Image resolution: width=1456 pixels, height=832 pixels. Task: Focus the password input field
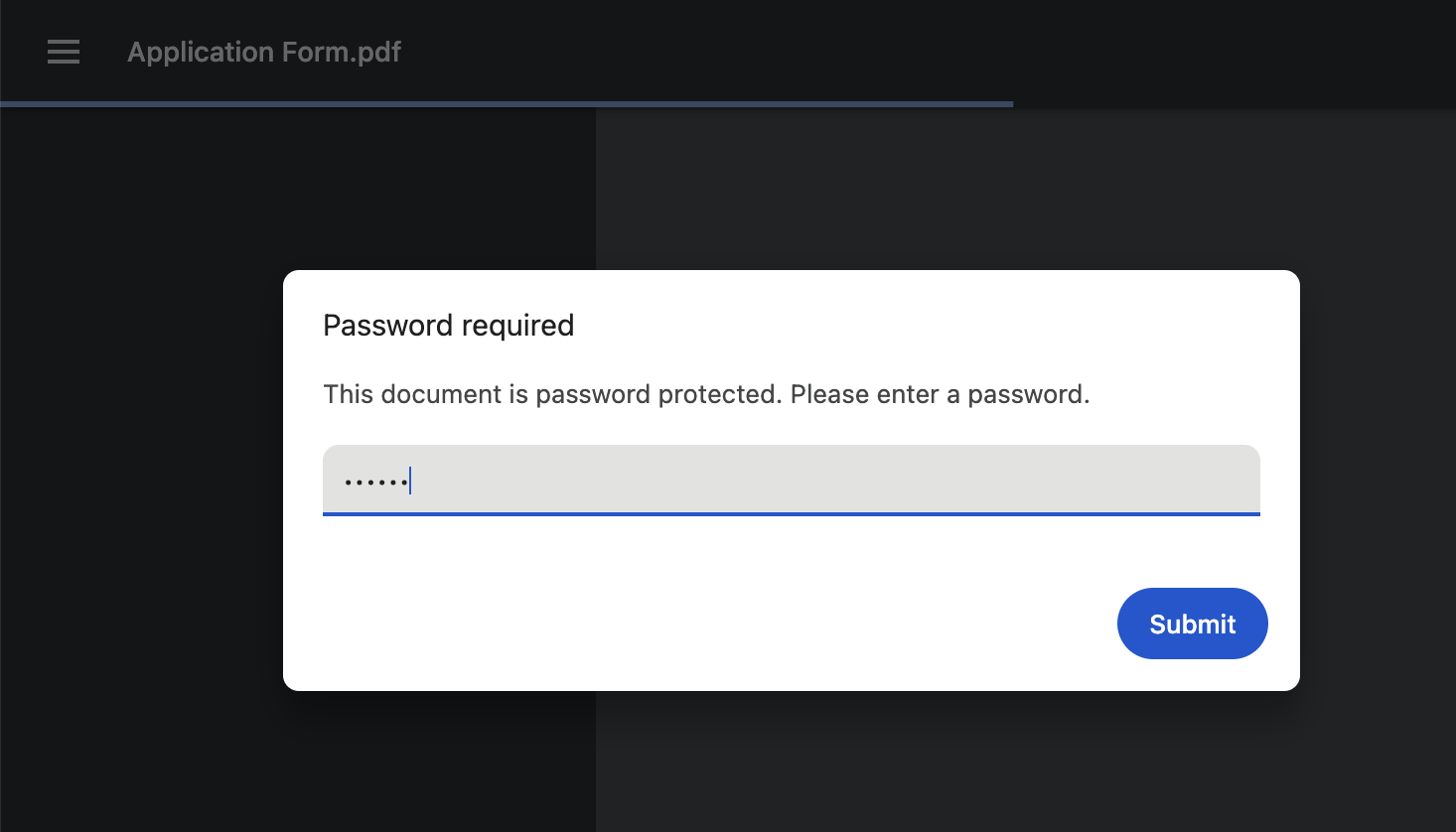791,481
